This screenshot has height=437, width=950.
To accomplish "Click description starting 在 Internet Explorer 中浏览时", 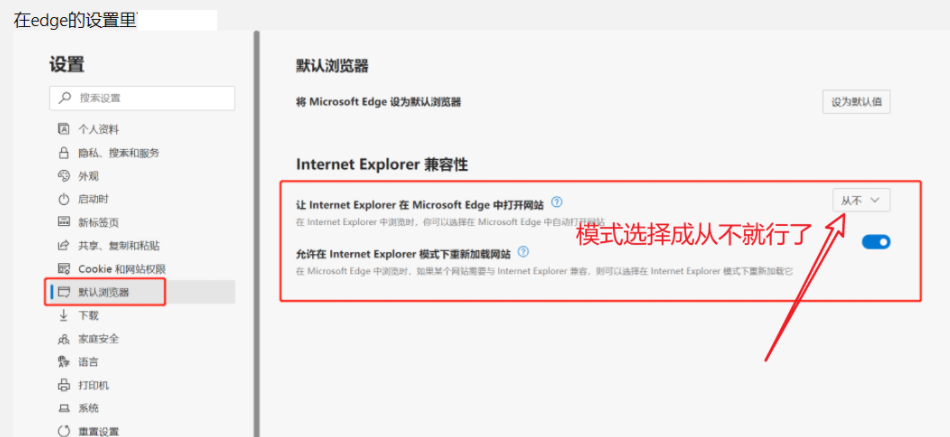I will 451,221.
